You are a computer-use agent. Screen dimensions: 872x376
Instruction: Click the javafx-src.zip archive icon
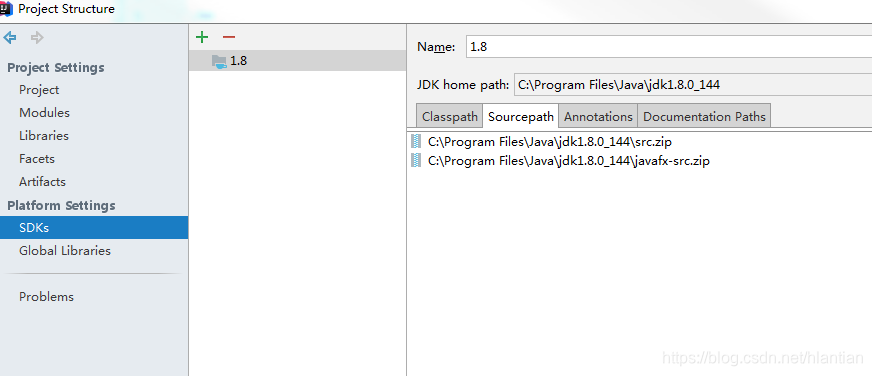tap(416, 161)
